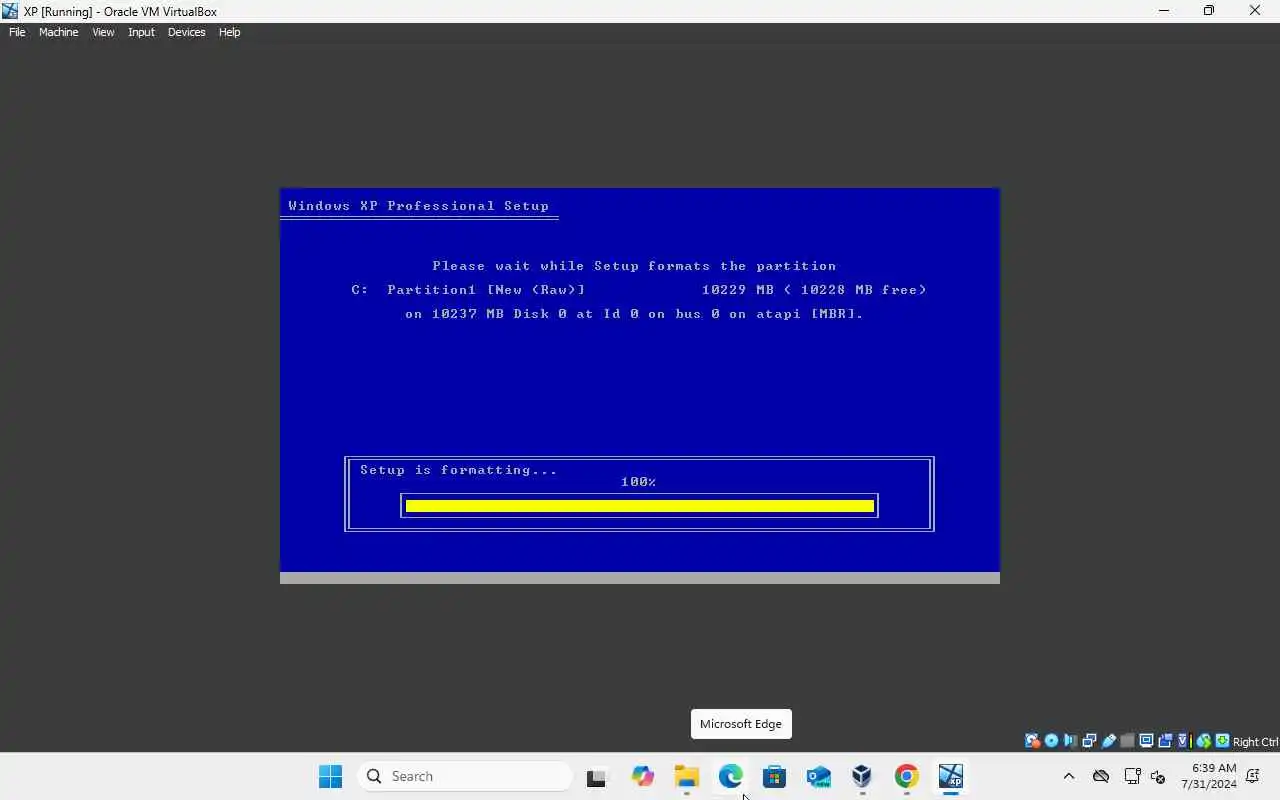Click the 'Setup is formatting...' text
This screenshot has width=1280, height=800.
pyautogui.click(x=459, y=470)
